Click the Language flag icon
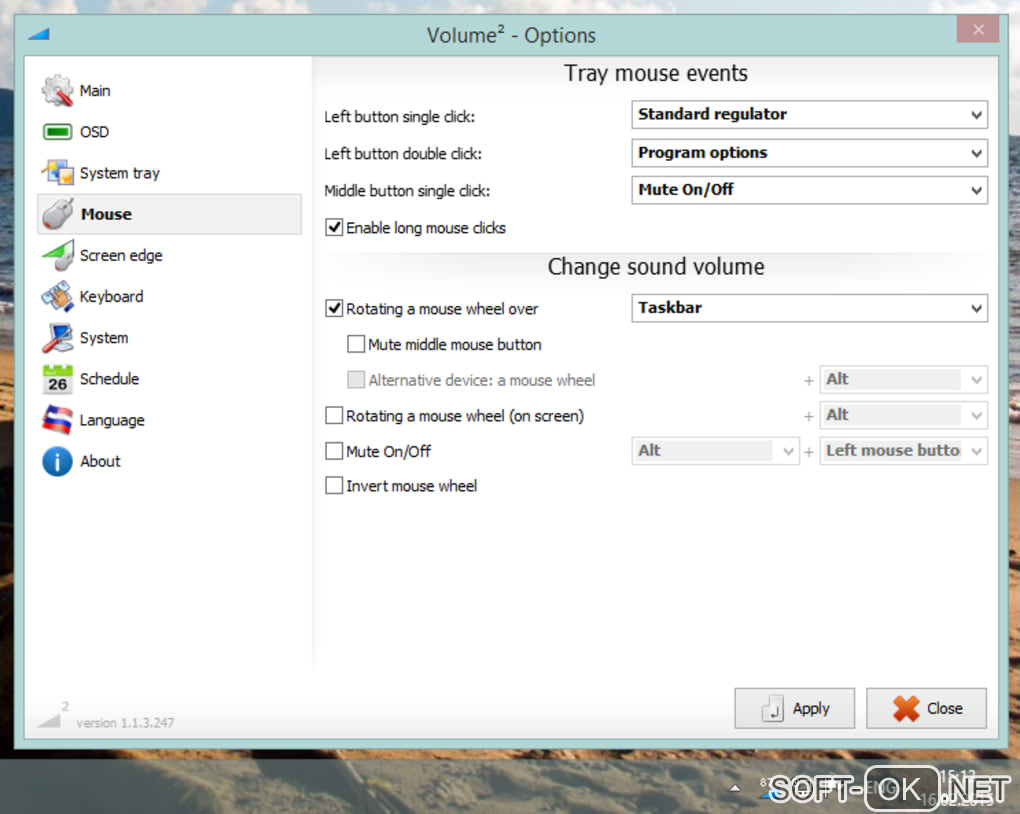 57,420
